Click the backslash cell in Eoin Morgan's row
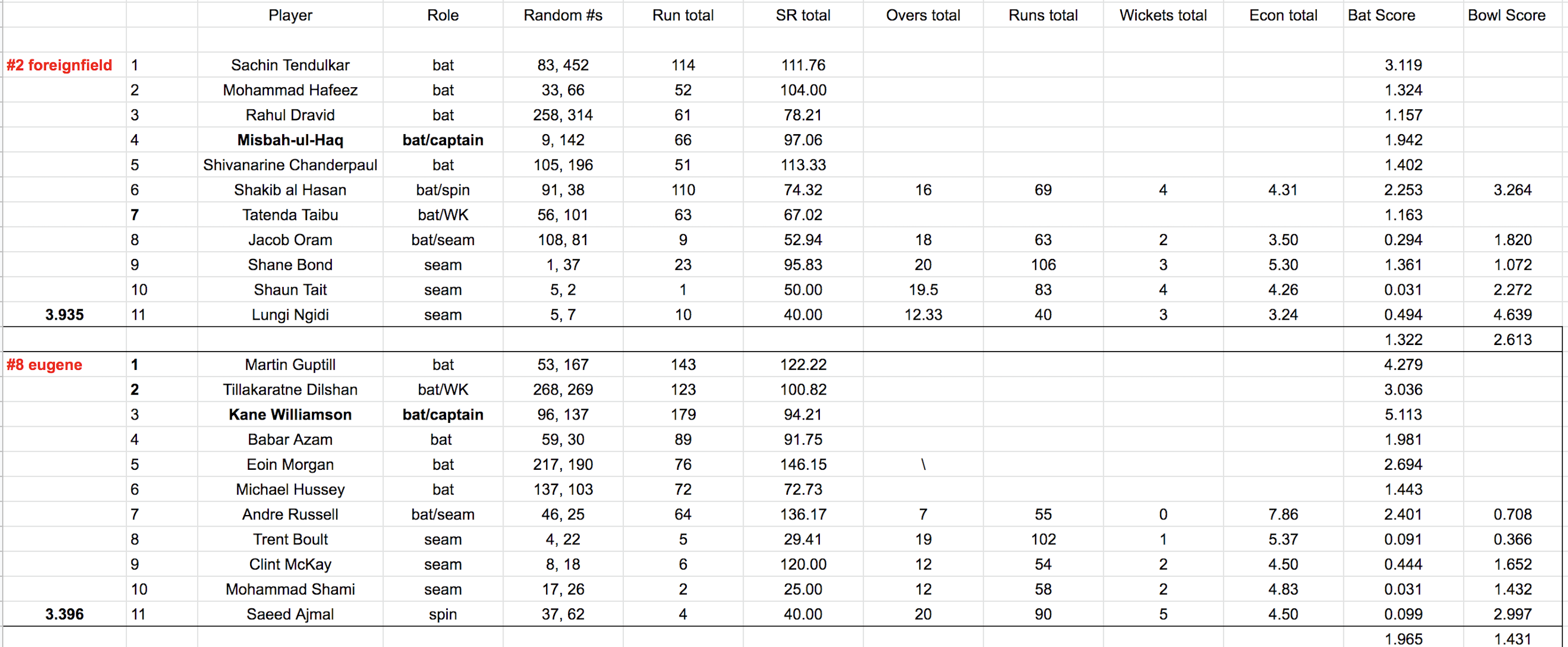 (x=923, y=464)
